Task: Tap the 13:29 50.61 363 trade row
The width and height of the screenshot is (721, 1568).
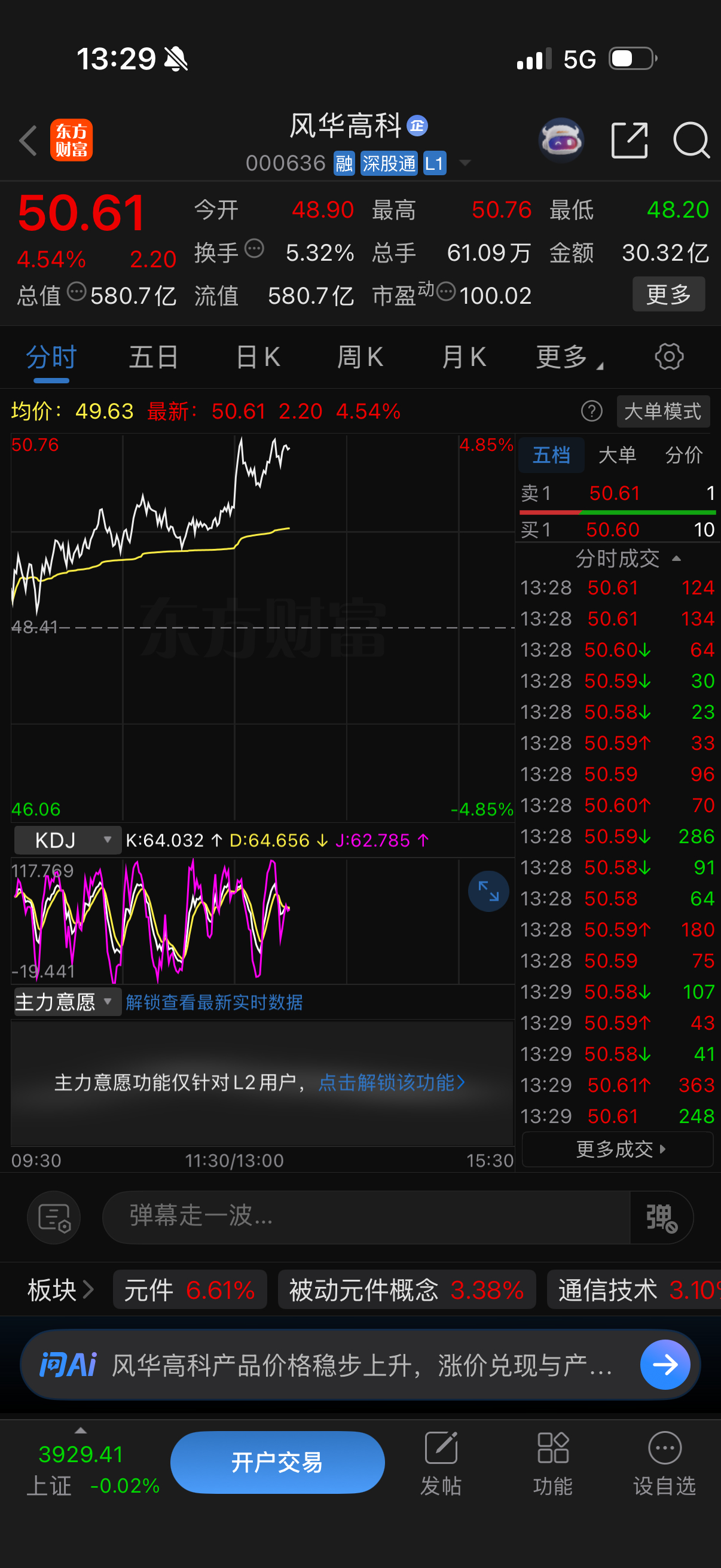Action: [617, 1085]
